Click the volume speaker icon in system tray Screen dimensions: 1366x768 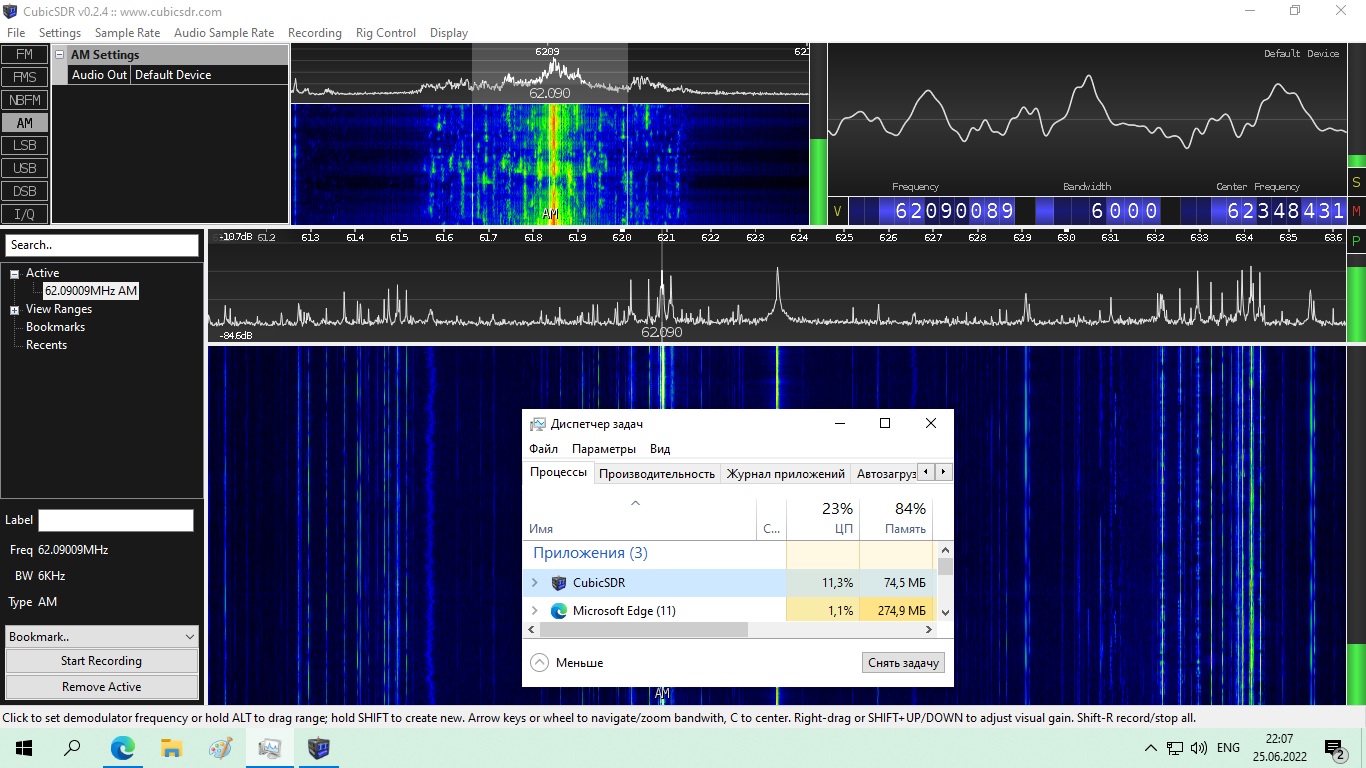pos(1199,748)
